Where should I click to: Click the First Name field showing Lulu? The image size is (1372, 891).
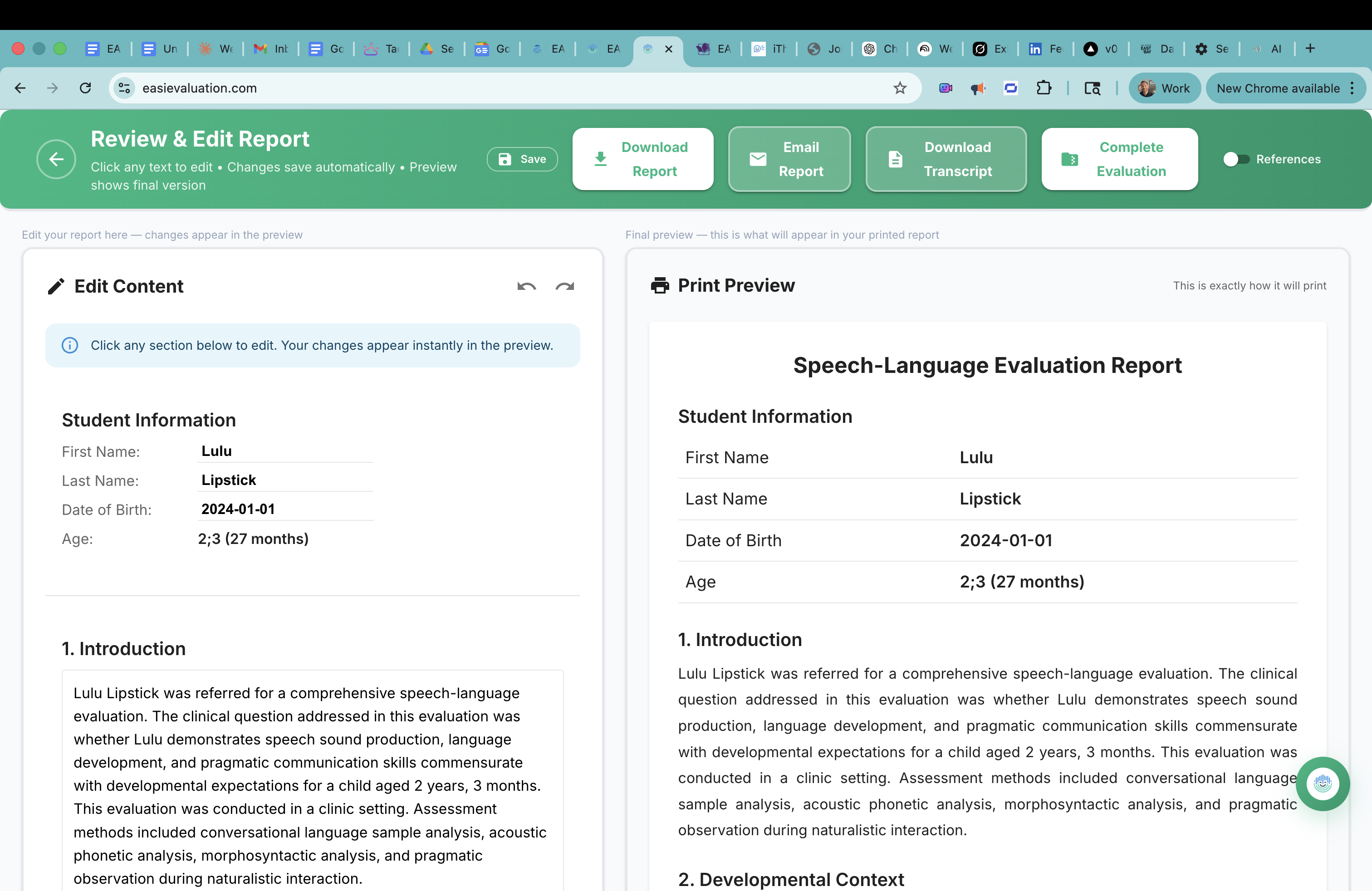[285, 450]
